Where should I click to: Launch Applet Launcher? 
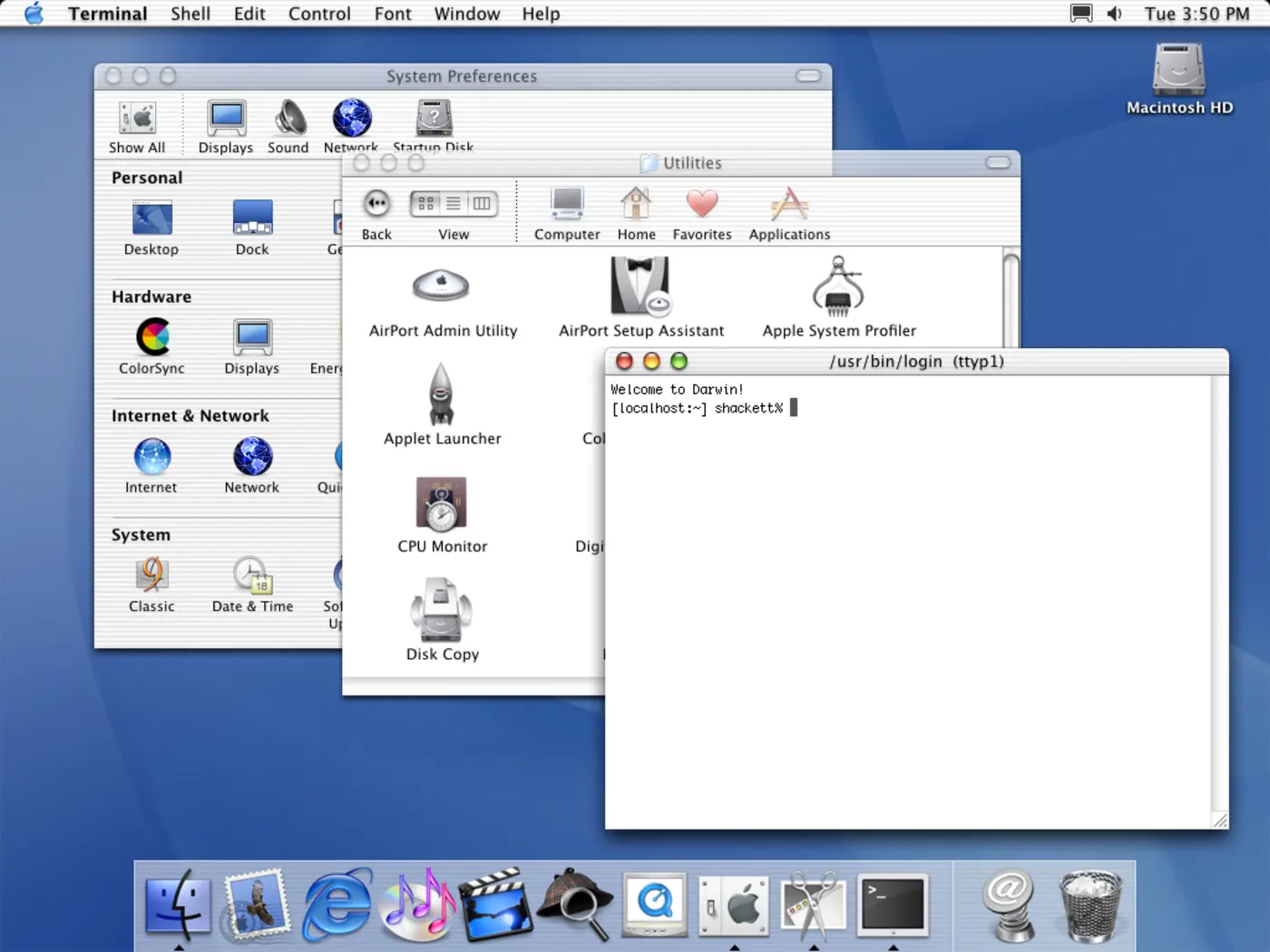point(442,395)
